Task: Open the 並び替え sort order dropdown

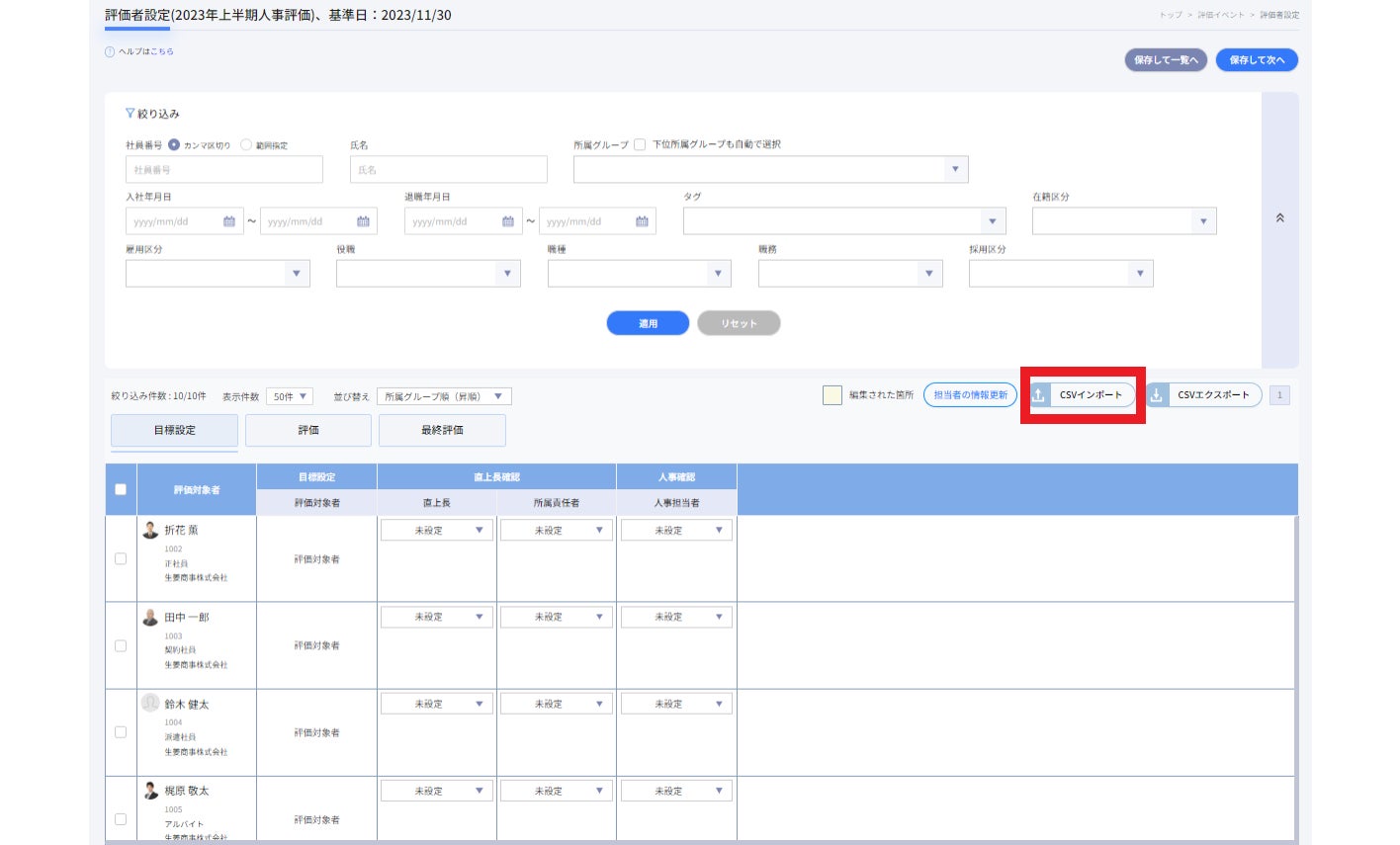Action: [444, 396]
